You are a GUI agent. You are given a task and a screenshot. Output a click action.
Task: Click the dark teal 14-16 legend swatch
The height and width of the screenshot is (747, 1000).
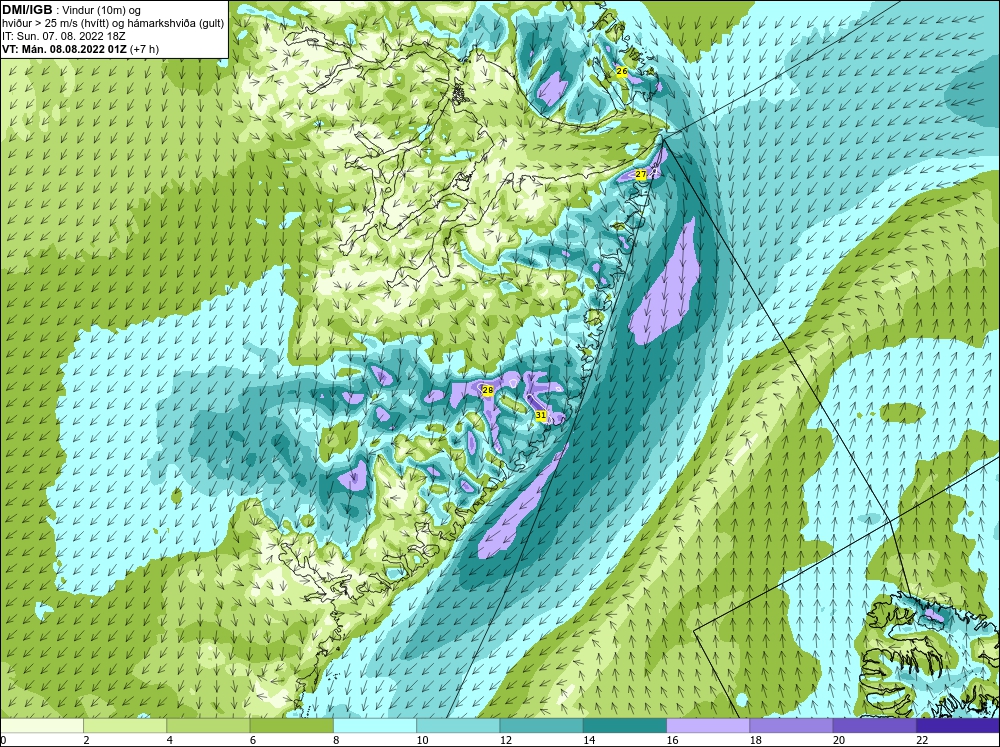click(x=624, y=726)
